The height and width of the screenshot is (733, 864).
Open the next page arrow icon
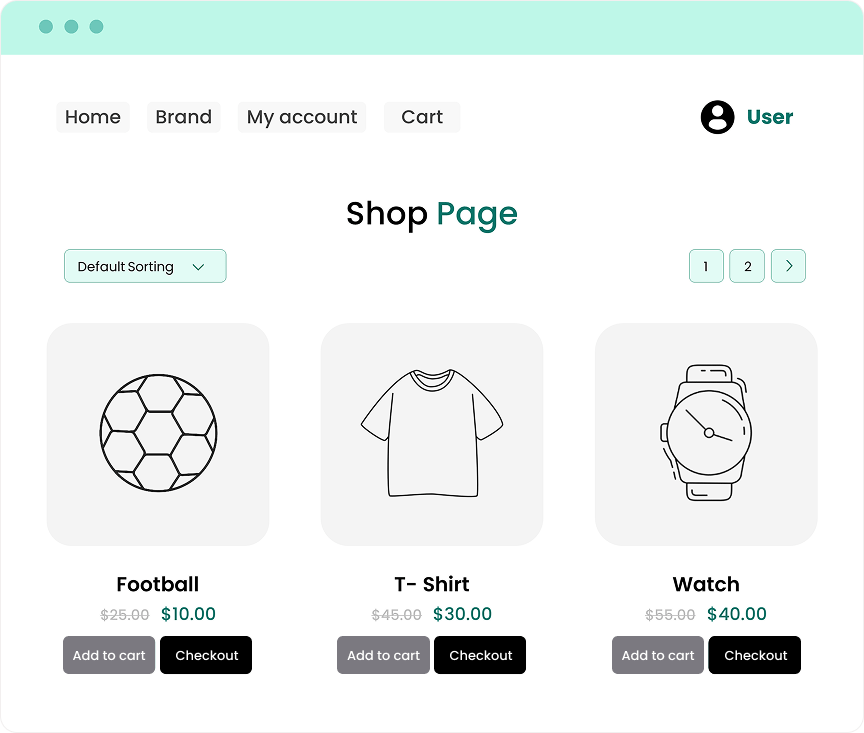coord(788,266)
